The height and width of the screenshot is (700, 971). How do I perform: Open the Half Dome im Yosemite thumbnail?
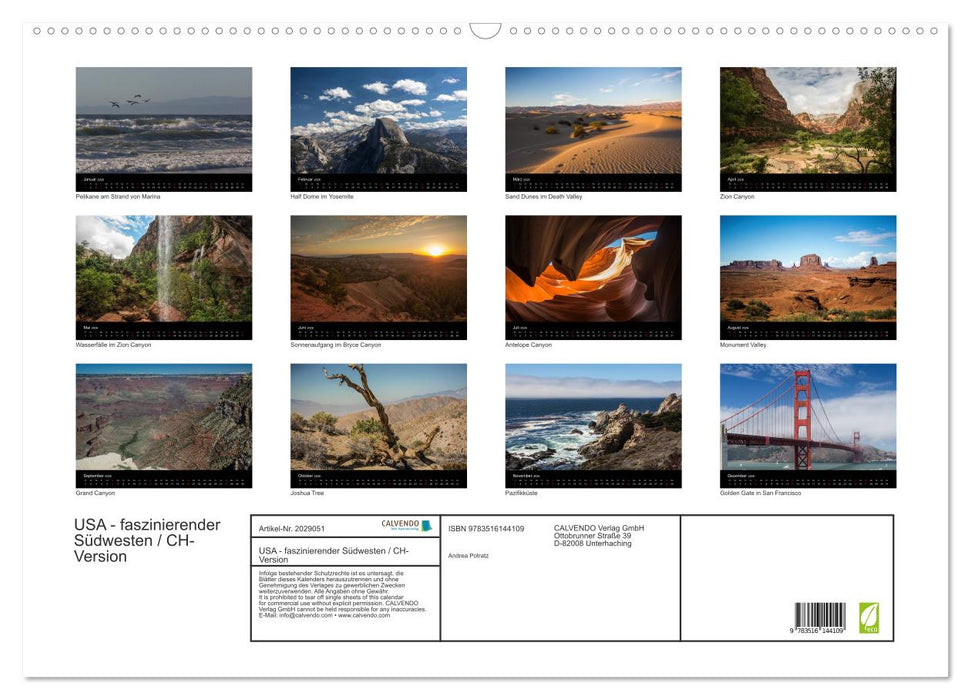click(x=378, y=128)
